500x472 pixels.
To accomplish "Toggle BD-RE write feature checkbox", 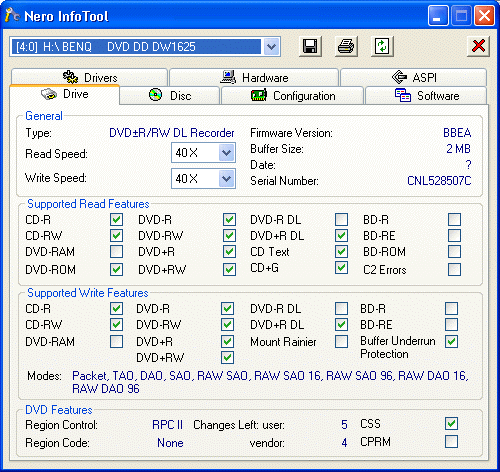I will 451,325.
